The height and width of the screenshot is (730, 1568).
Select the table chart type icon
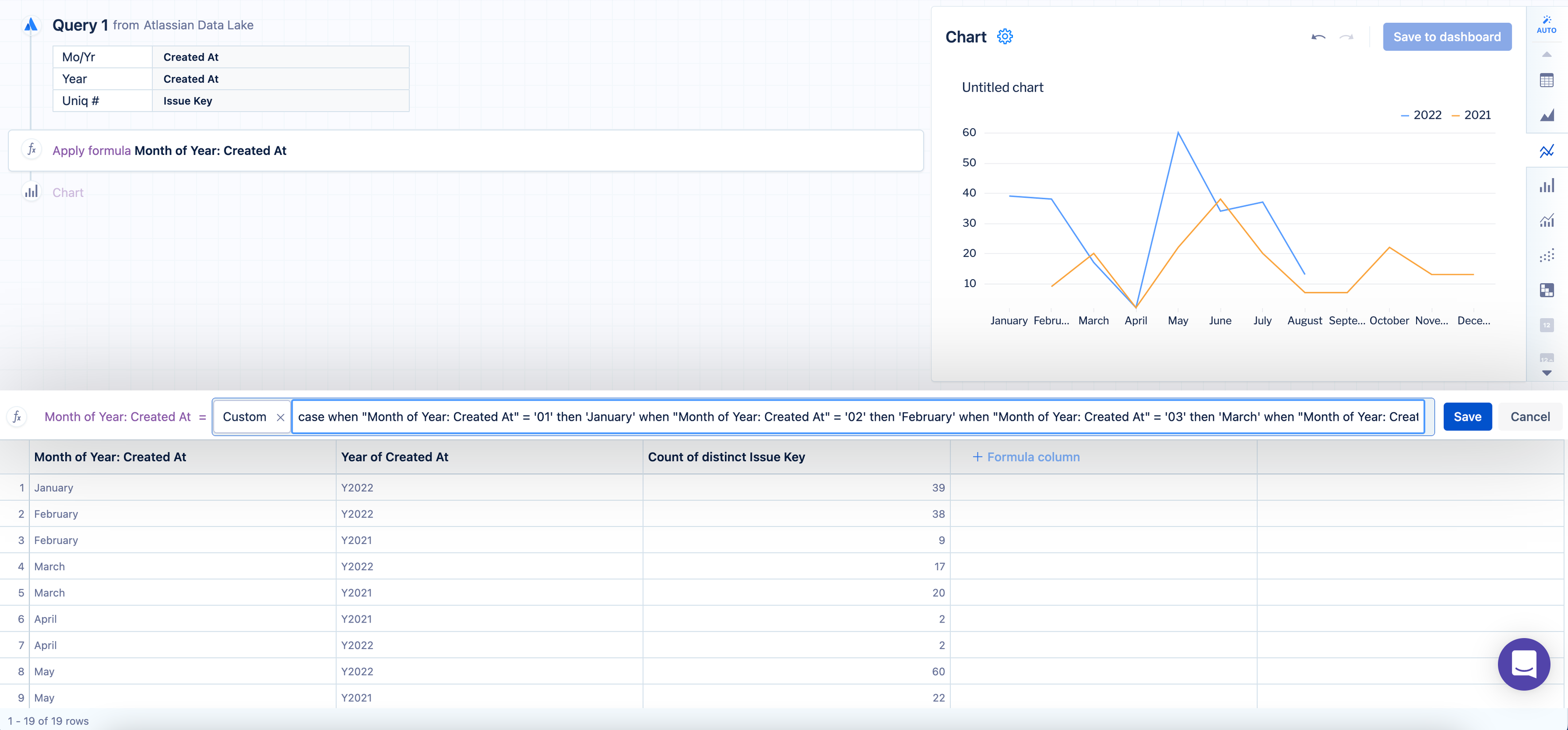click(x=1546, y=80)
